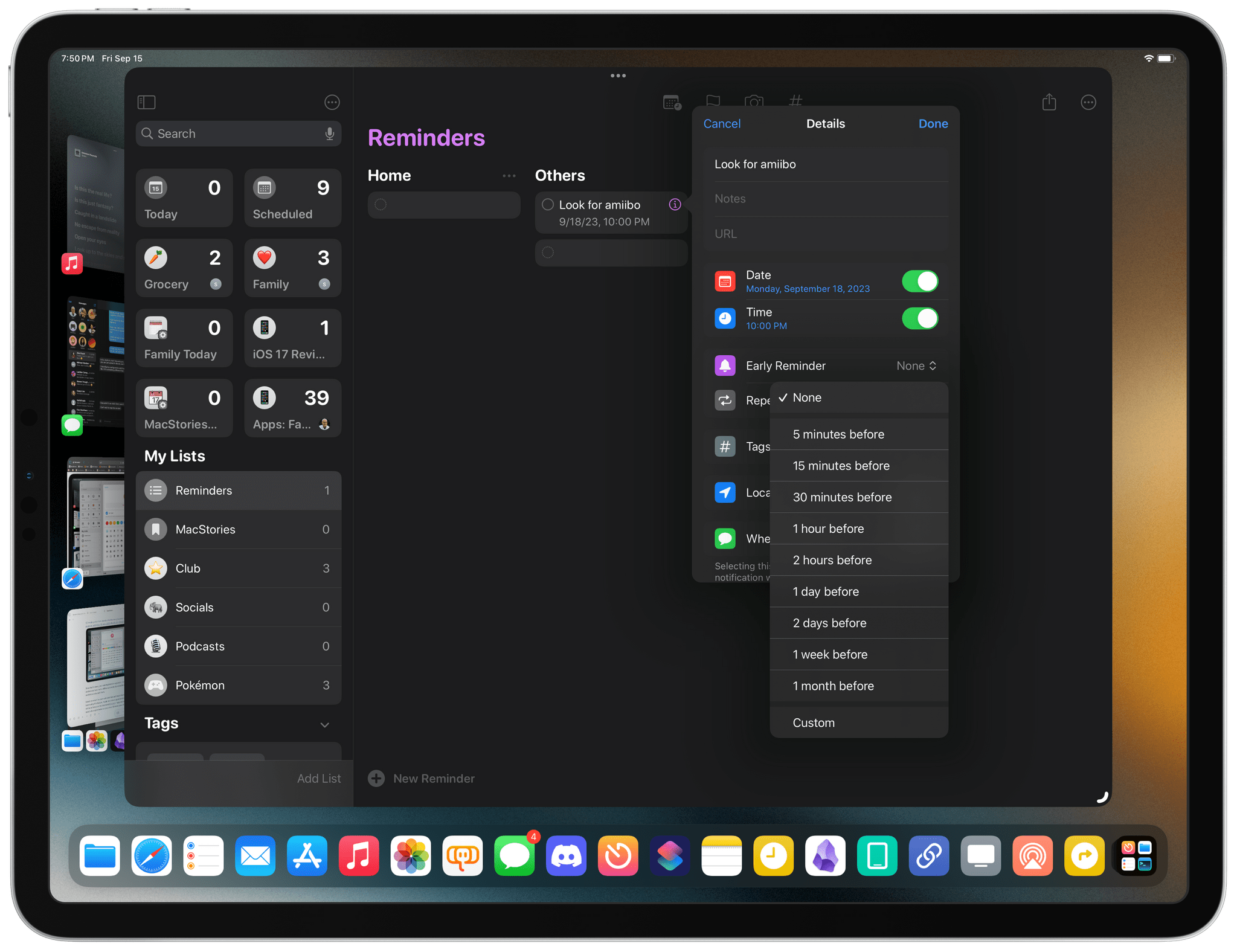Screen dimensions: 1237x952
Task: Select 30 minutes before
Action: click(x=859, y=497)
